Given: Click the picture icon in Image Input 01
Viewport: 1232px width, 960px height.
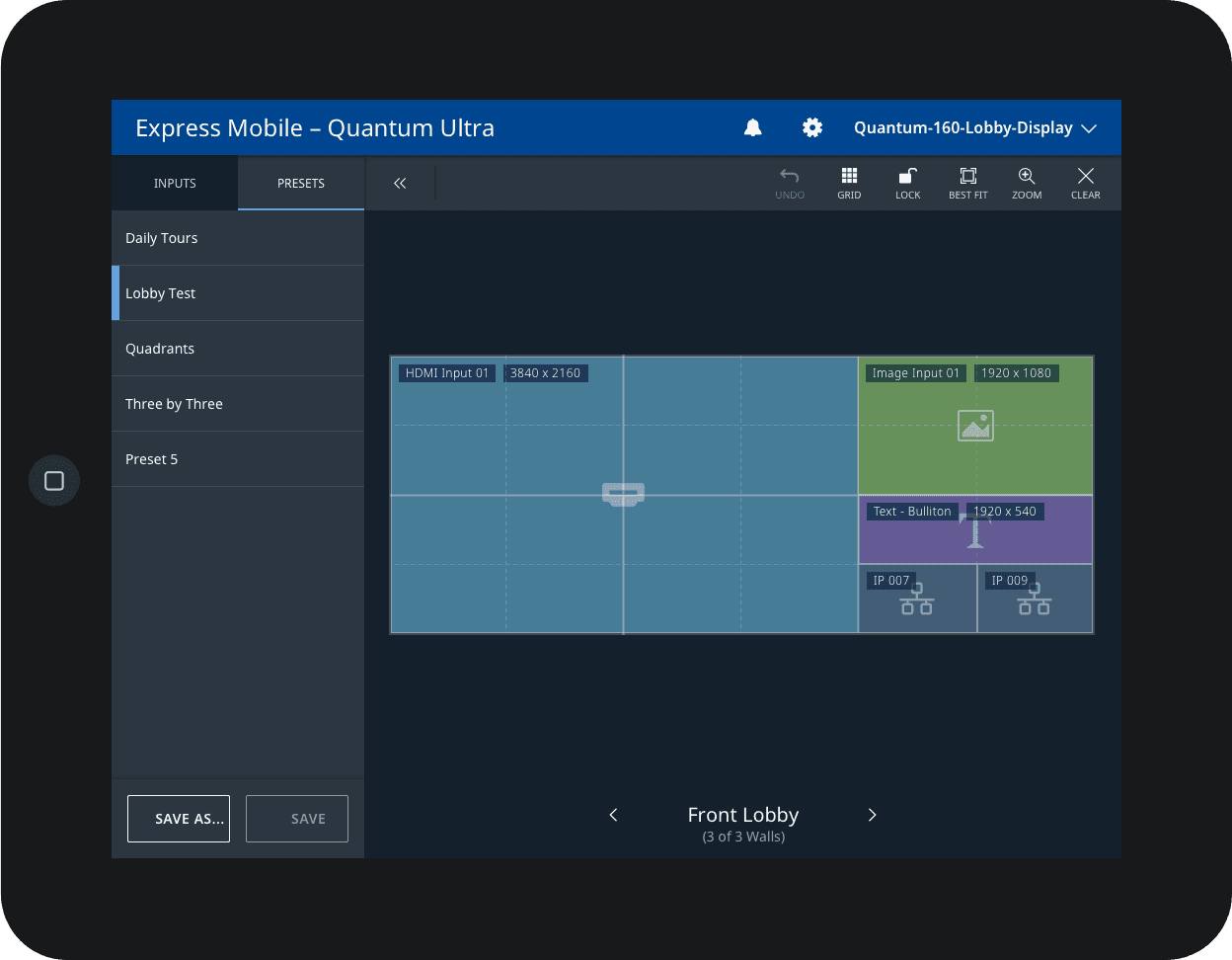Looking at the screenshot, I should (x=975, y=426).
